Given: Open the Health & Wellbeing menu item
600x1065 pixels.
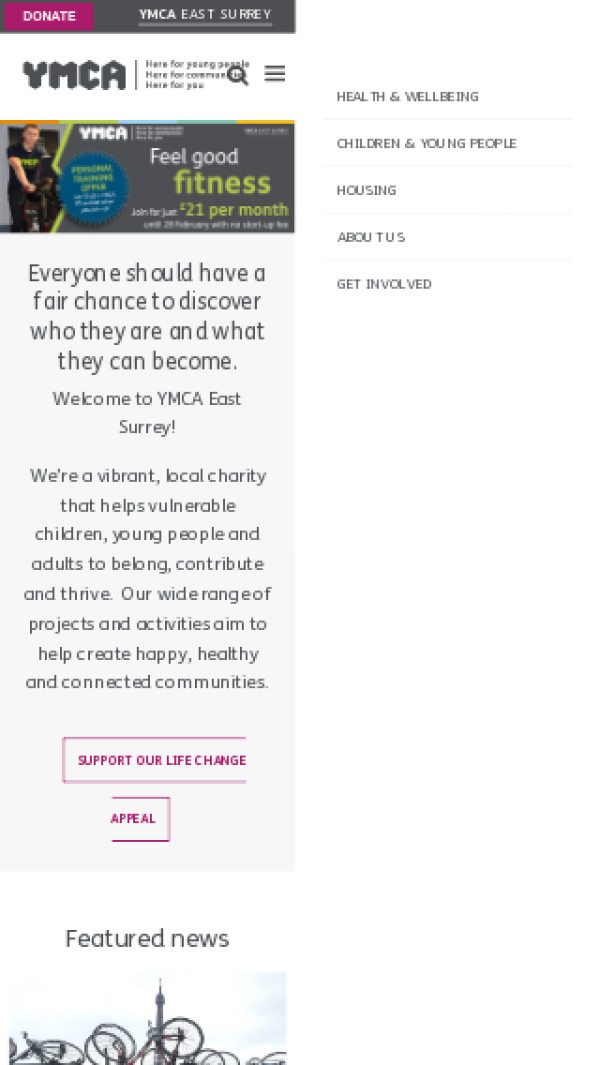Looking at the screenshot, I should click(x=407, y=97).
